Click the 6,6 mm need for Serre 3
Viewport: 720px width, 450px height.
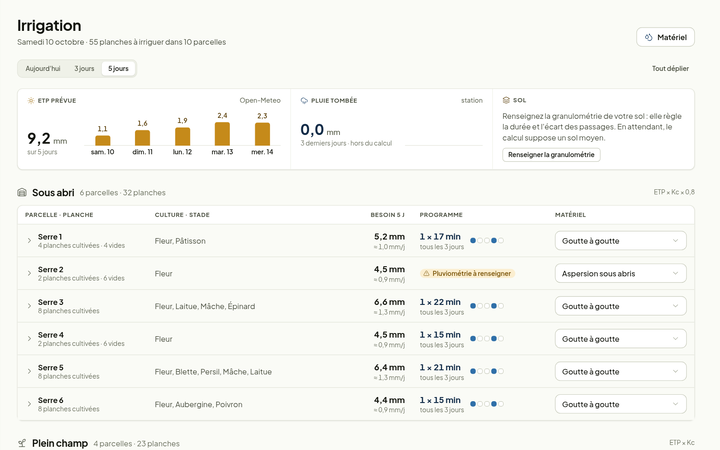[x=389, y=302]
